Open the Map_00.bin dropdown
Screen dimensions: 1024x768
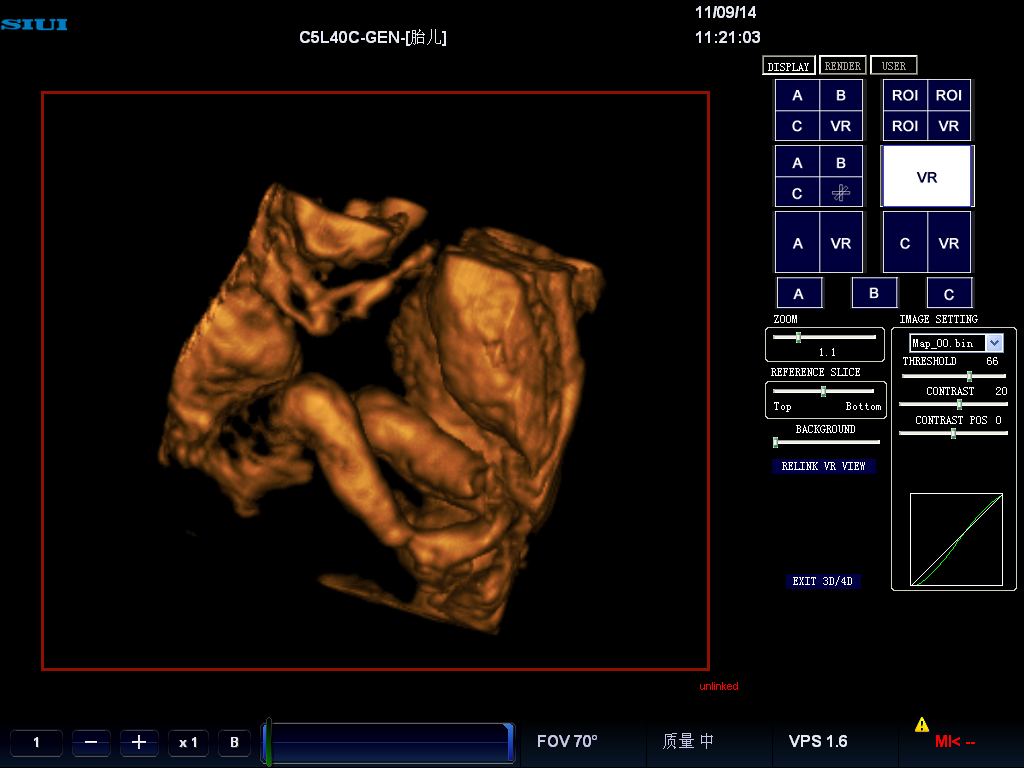993,343
